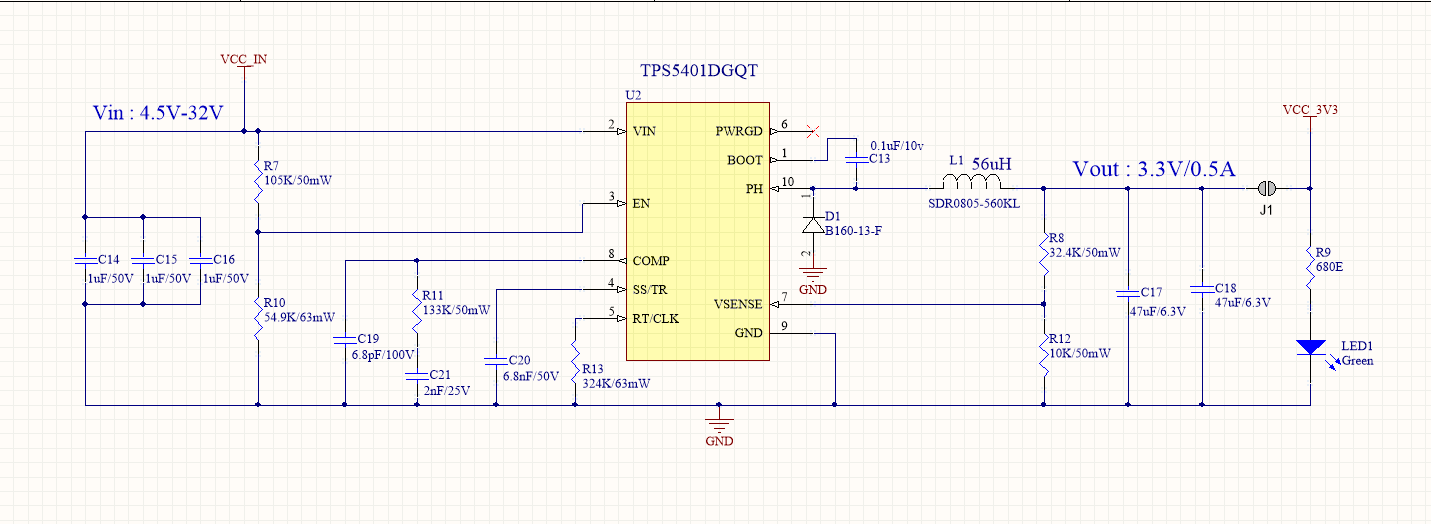Click the U2 designator label
This screenshot has height=524, width=1431.
click(633, 95)
